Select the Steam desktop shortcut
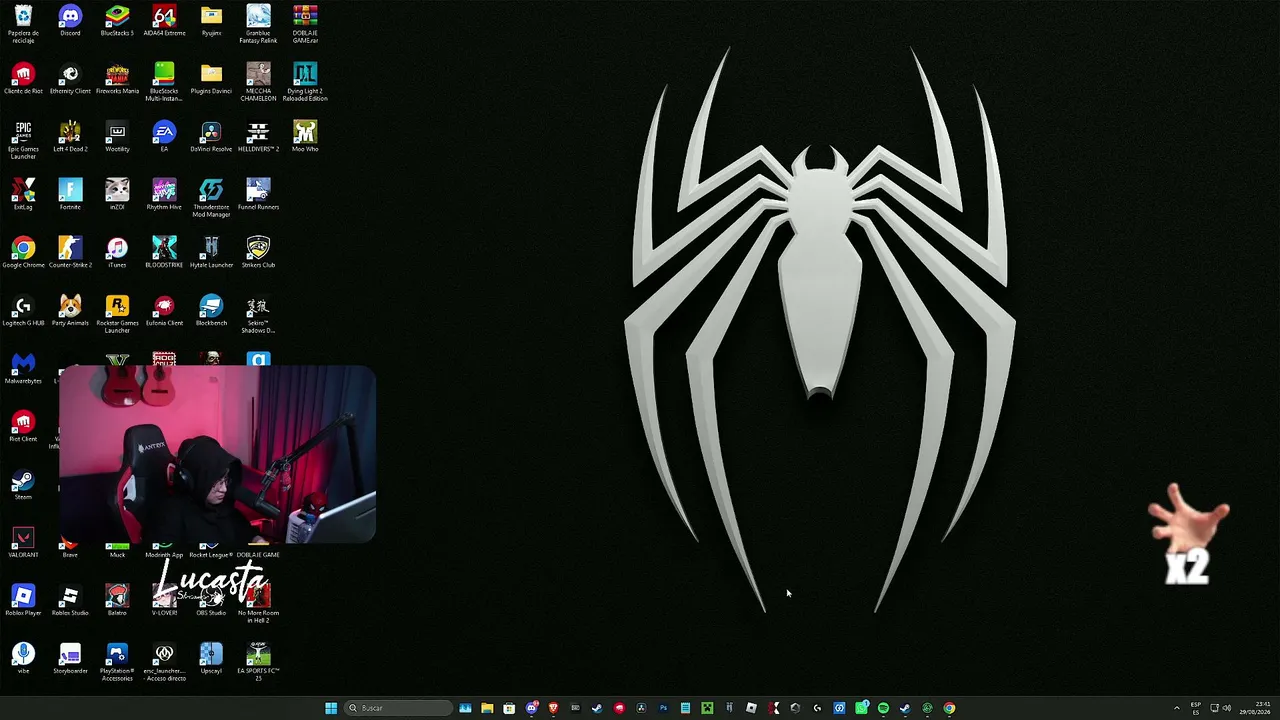Screen dimensions: 1280x720 click(x=23, y=485)
